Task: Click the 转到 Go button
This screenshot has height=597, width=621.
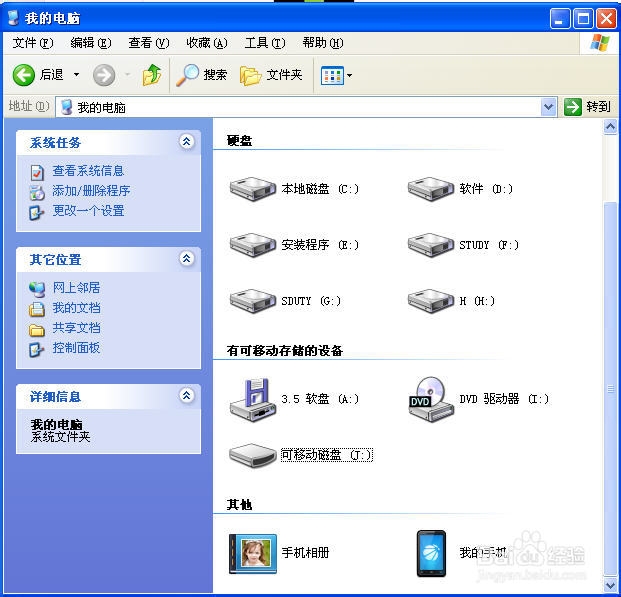Action: [x=587, y=107]
